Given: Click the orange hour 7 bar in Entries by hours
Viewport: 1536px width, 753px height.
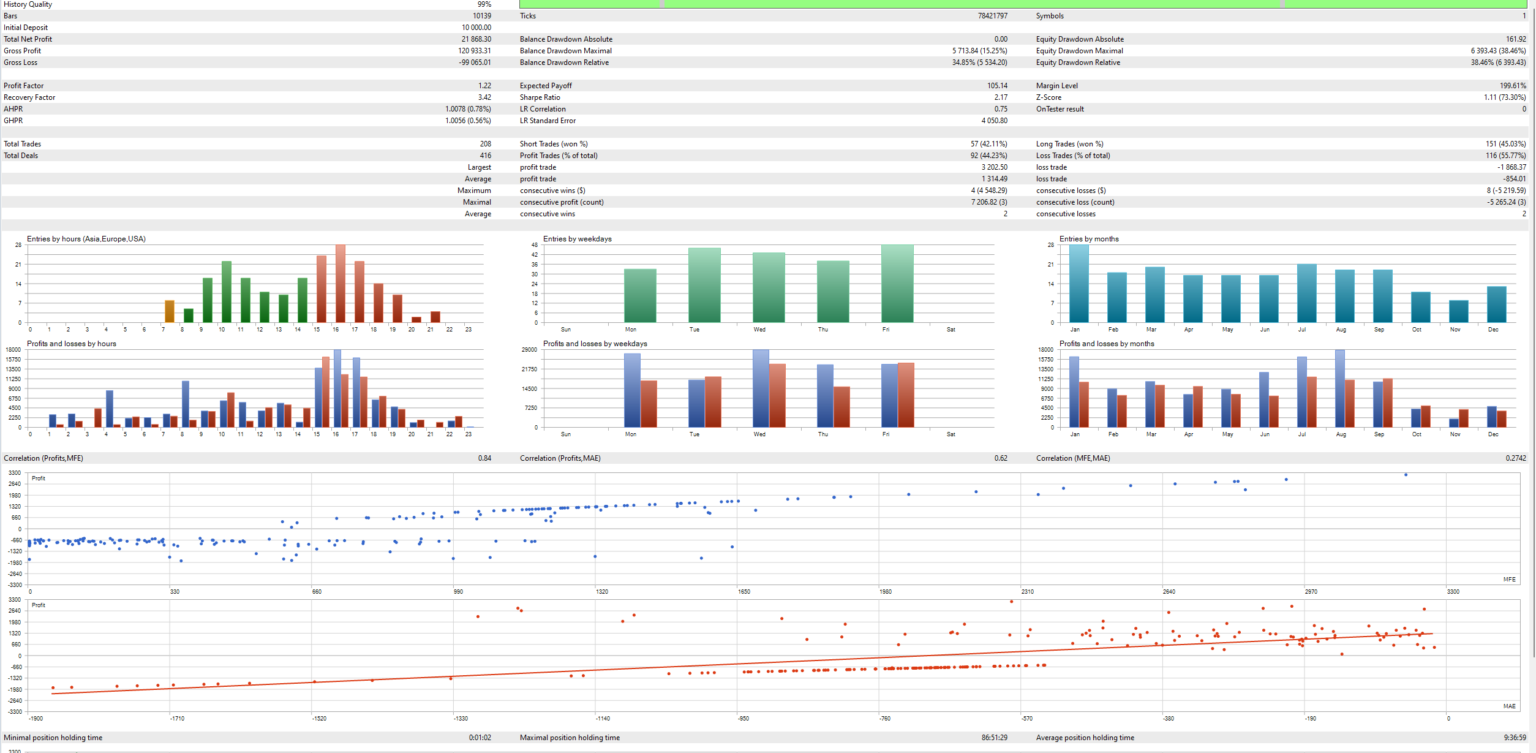Looking at the screenshot, I should [x=169, y=311].
